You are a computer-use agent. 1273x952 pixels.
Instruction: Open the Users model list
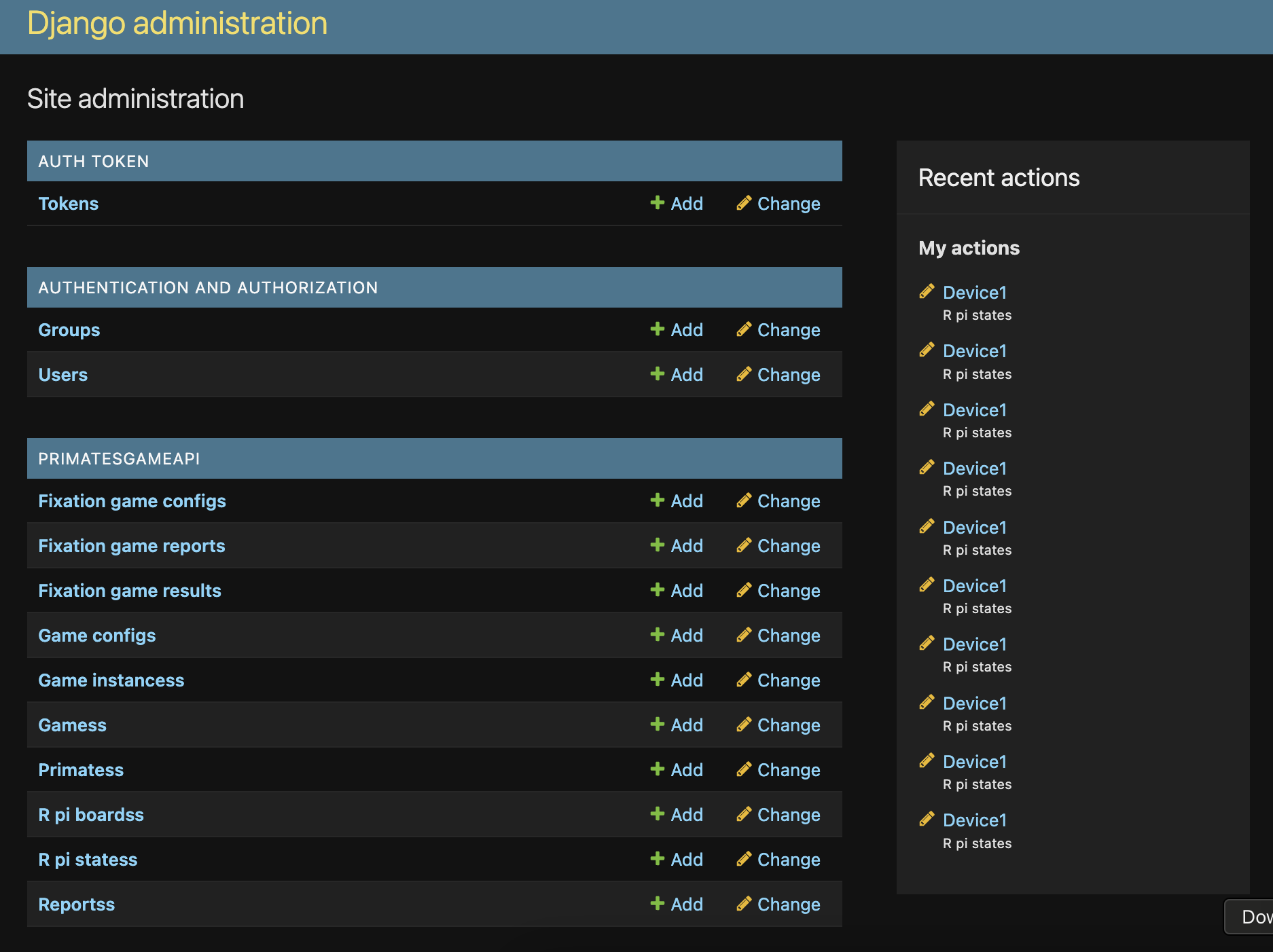point(63,375)
